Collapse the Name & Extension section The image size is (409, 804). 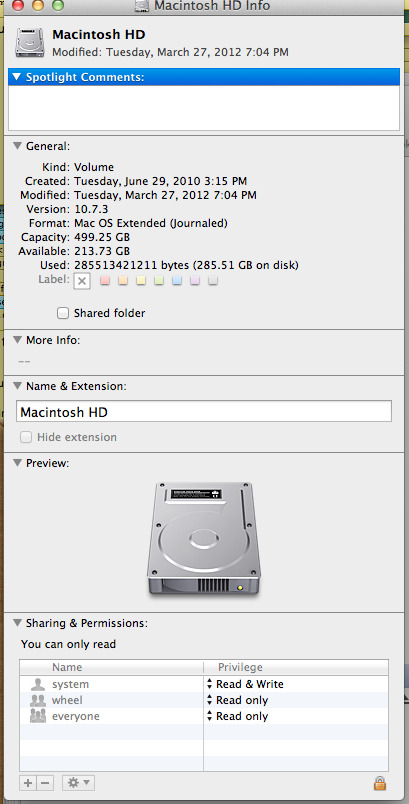(17, 386)
